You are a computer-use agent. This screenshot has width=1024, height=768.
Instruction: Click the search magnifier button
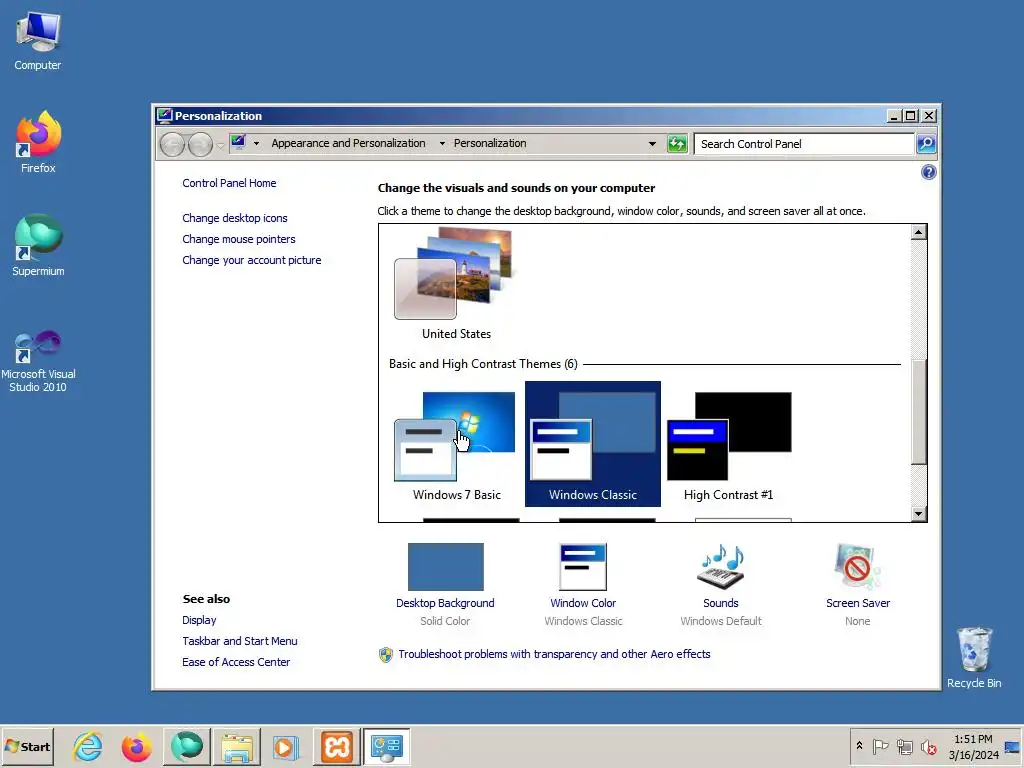[x=926, y=144]
